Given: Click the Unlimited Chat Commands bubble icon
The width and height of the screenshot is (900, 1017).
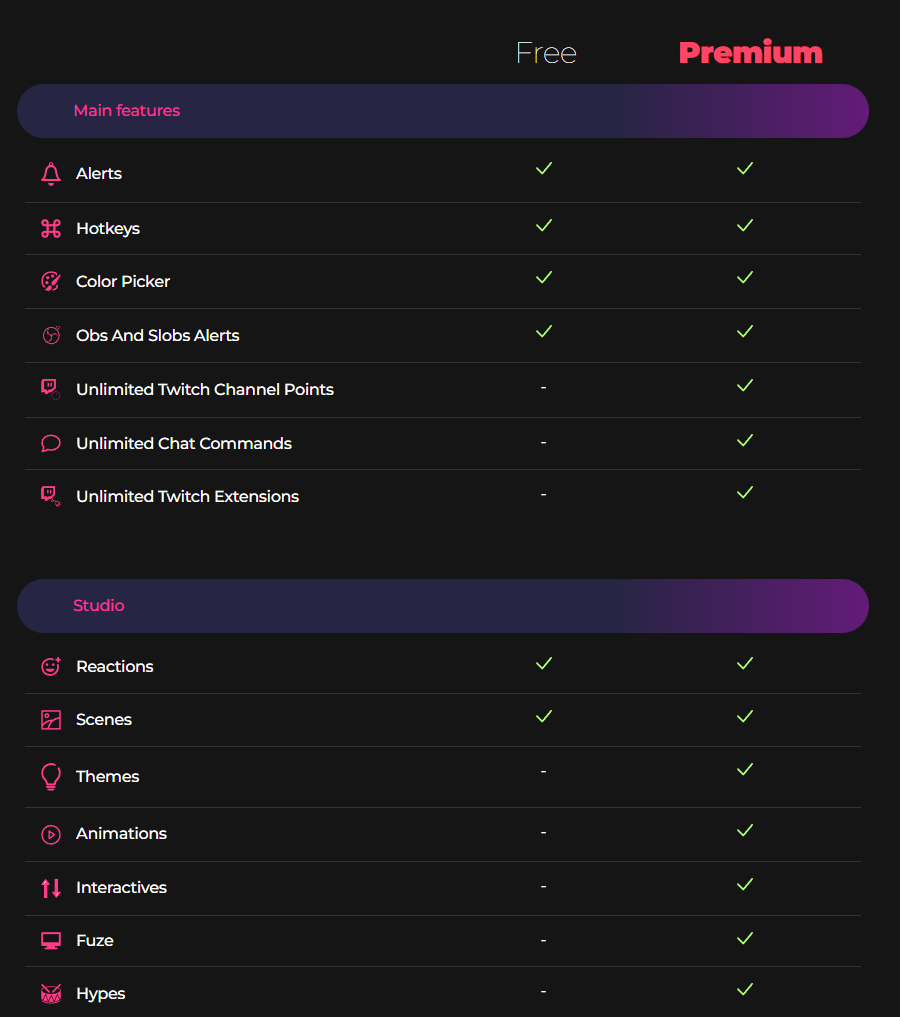Looking at the screenshot, I should point(51,444).
